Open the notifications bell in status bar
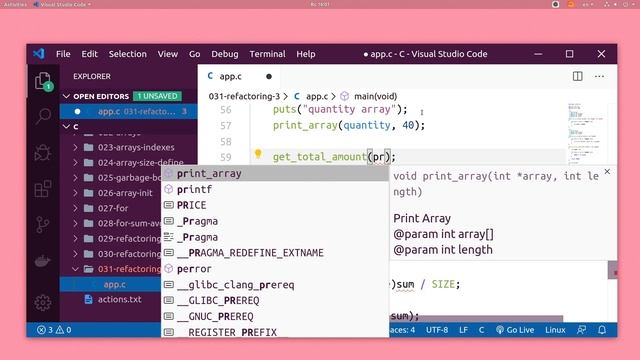 pos(602,330)
